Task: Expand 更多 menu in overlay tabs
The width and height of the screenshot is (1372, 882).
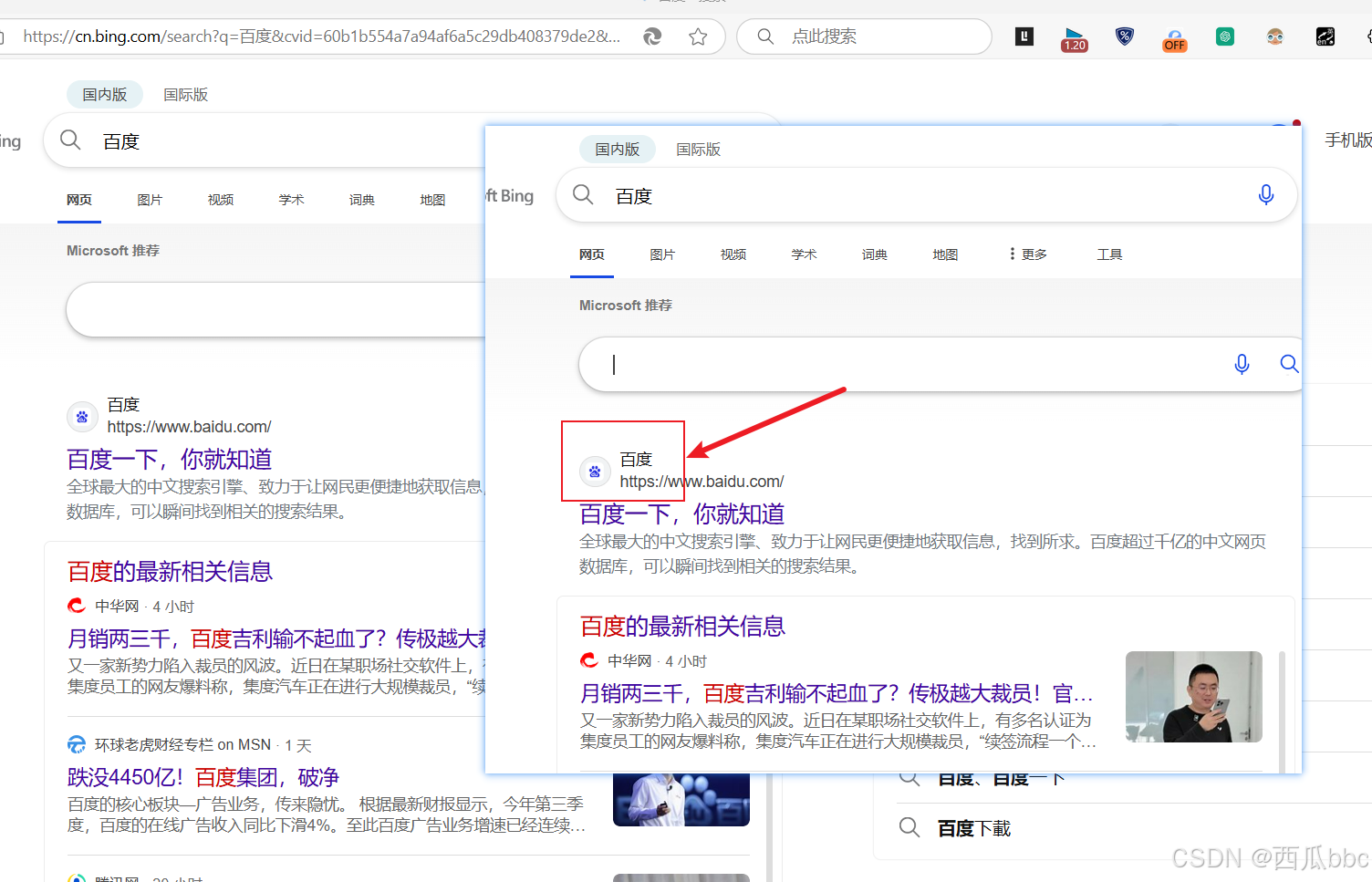Action: point(1028,254)
